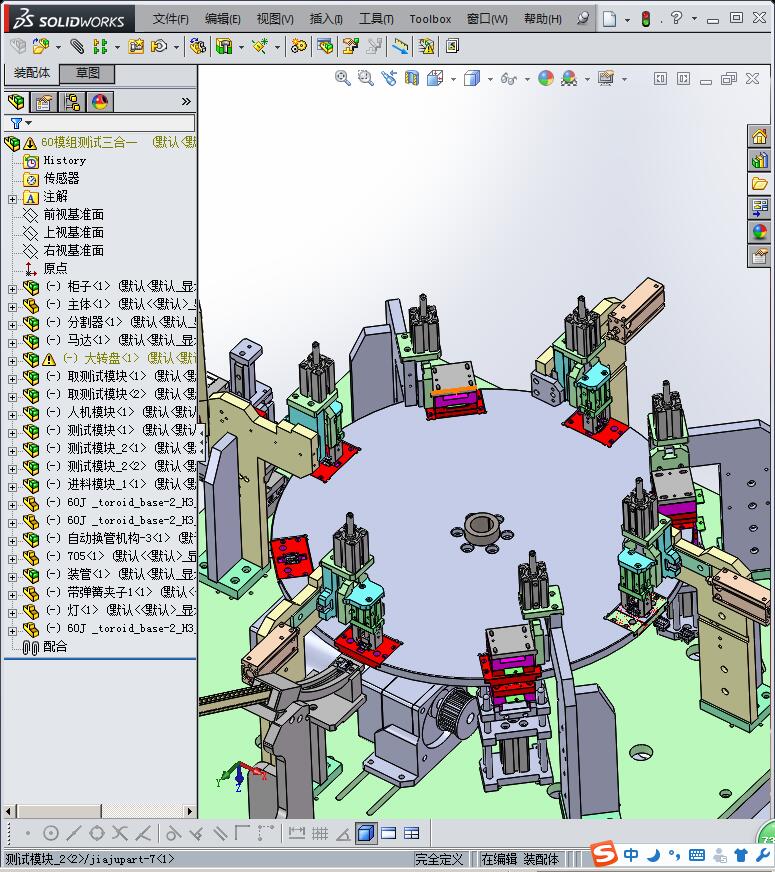
Task: Expand more manager tabs with double chevron
Action: (186, 102)
